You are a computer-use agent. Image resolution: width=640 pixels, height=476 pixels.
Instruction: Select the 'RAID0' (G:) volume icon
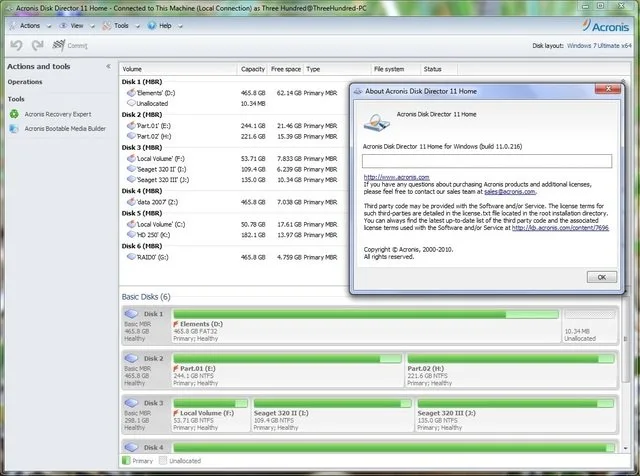(131, 257)
